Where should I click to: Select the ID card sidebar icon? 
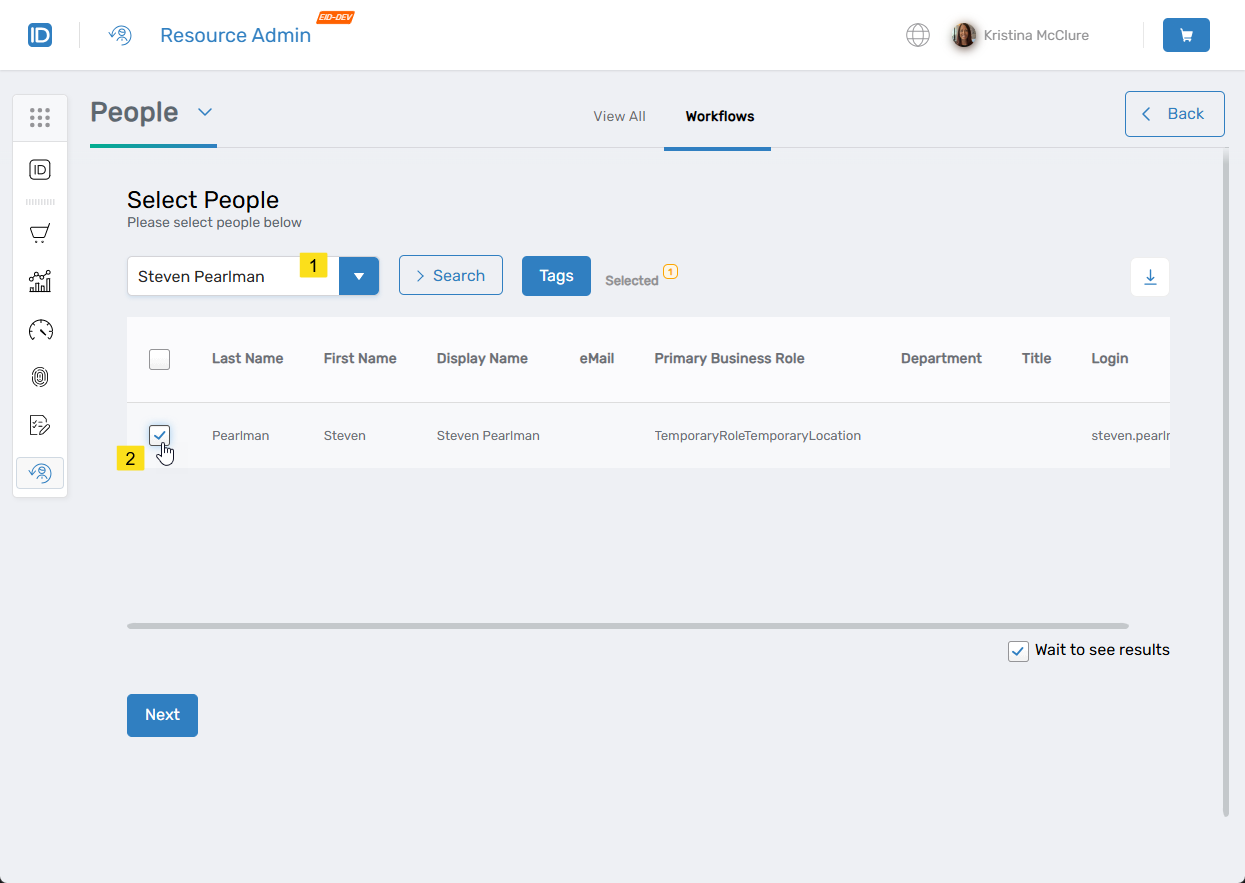pos(40,170)
